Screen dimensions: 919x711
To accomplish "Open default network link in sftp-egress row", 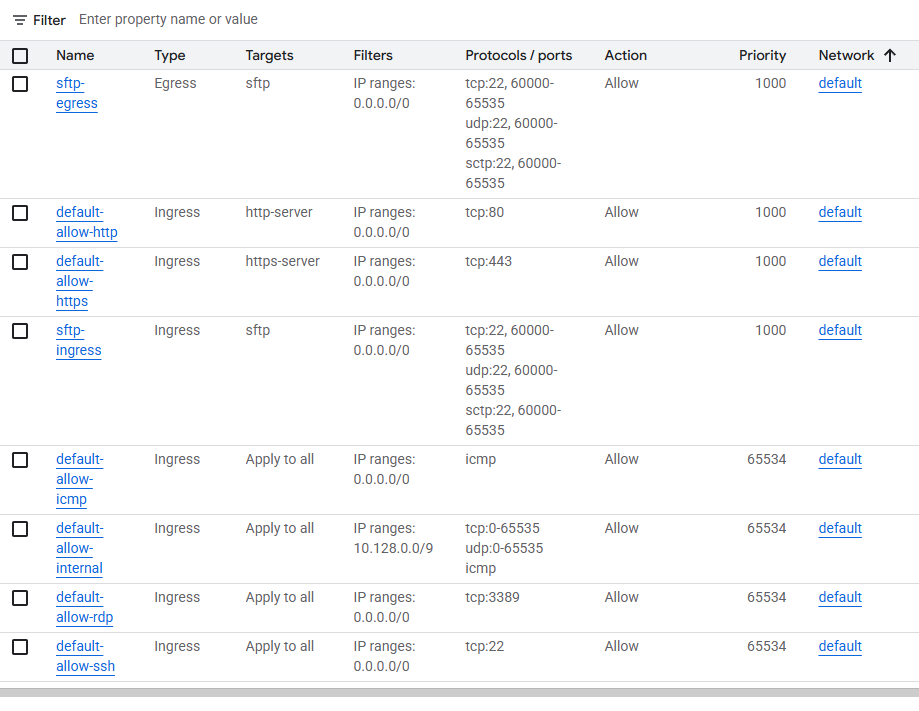I will click(x=839, y=84).
